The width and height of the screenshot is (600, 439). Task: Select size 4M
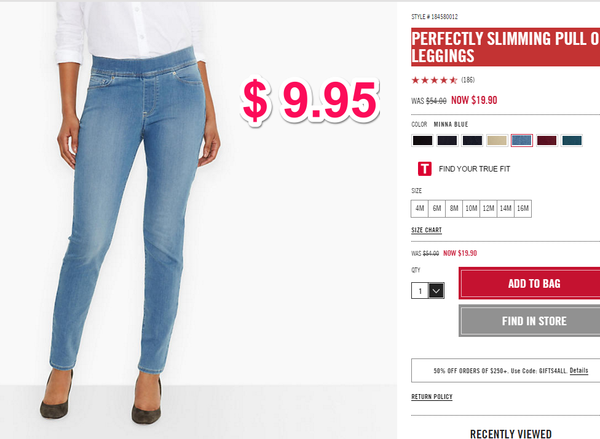420,209
